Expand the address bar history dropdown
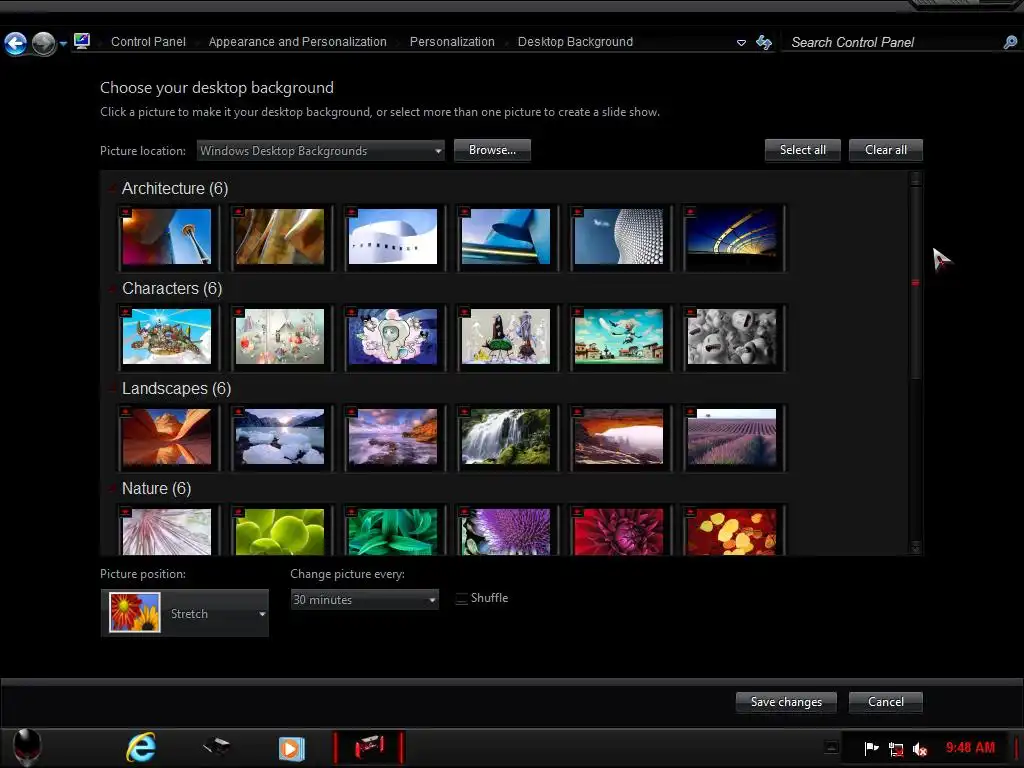Viewport: 1024px width, 768px height. tap(741, 42)
